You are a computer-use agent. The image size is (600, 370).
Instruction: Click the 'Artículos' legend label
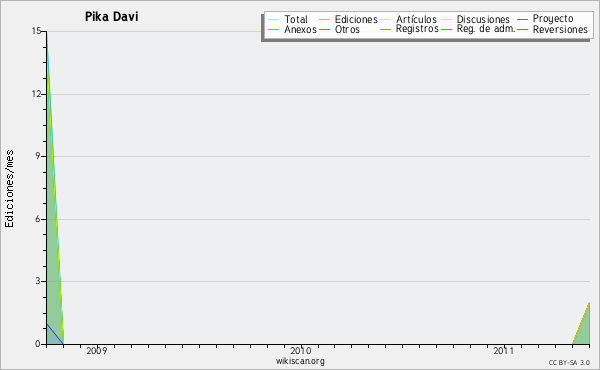[416, 19]
